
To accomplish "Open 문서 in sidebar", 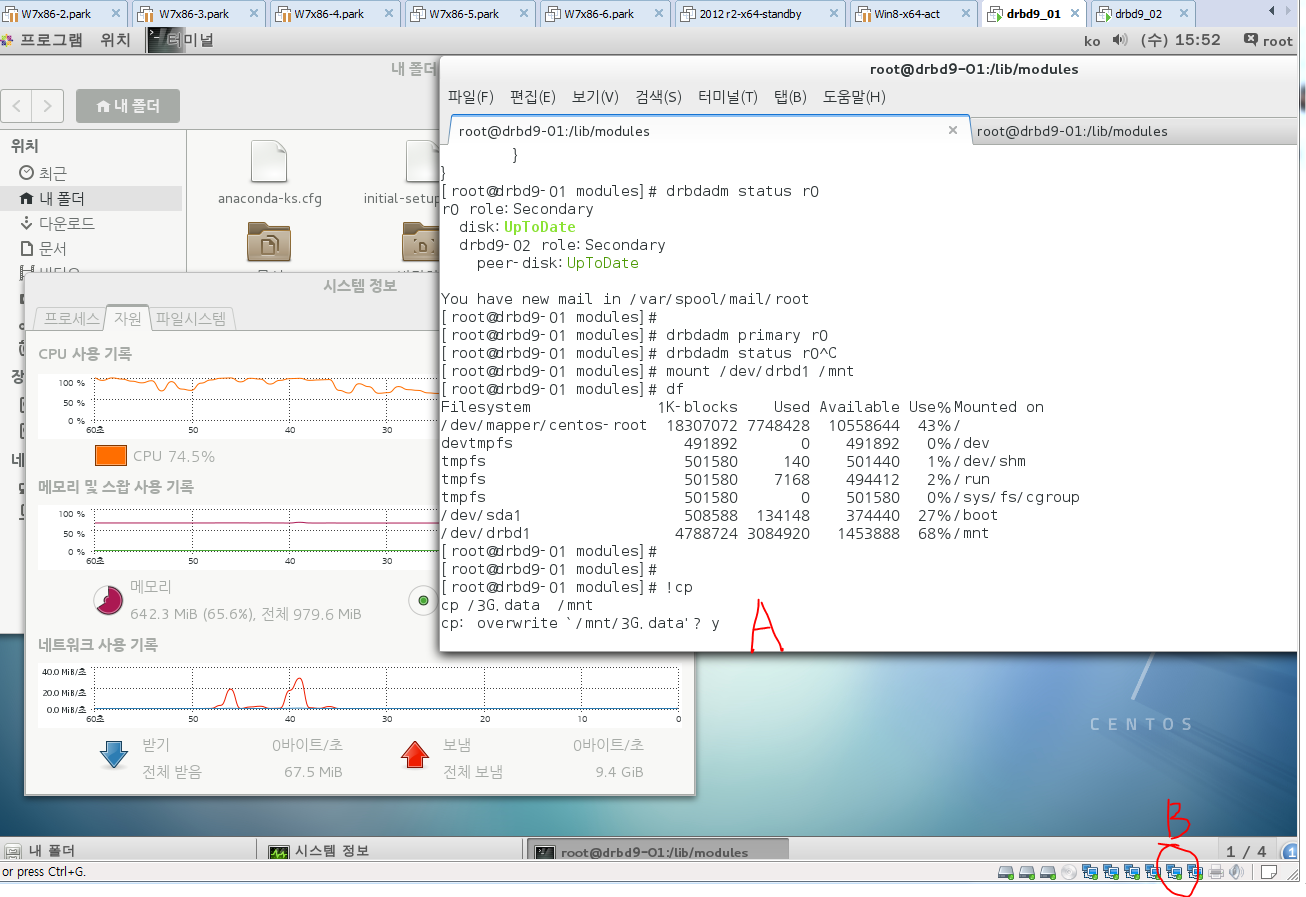I will coord(43,248).
